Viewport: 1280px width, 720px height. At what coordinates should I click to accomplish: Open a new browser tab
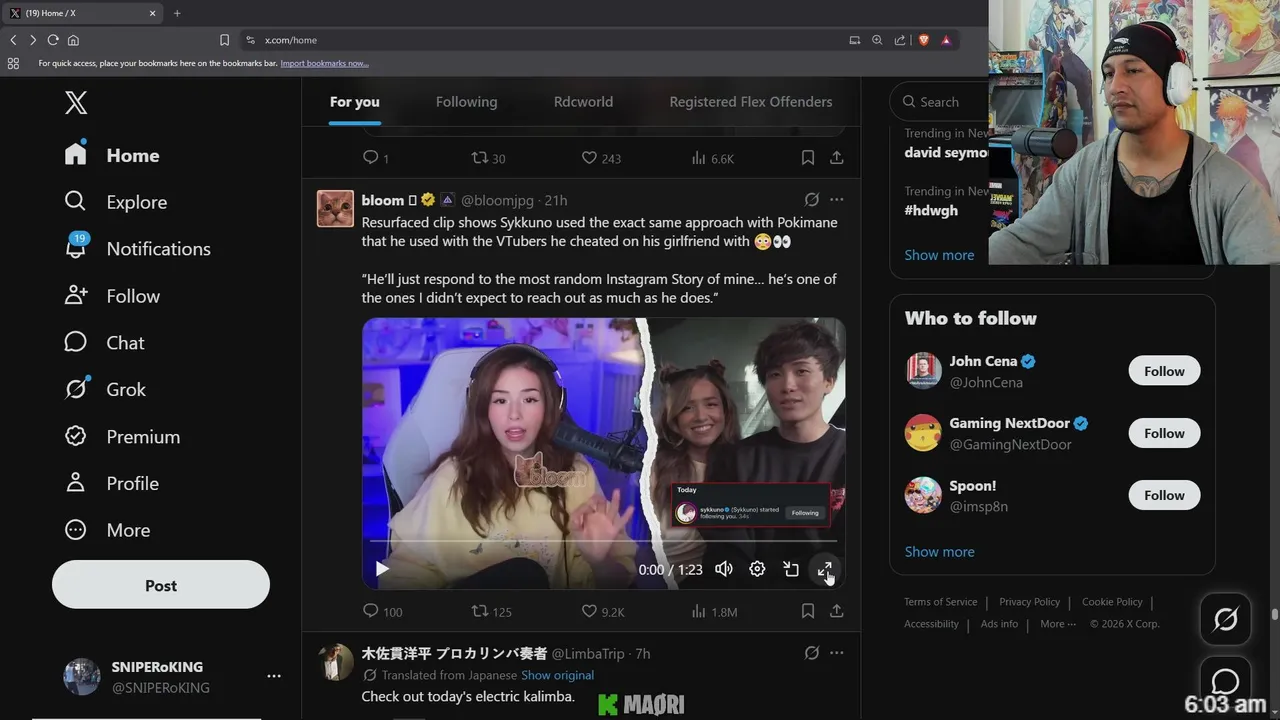(177, 13)
